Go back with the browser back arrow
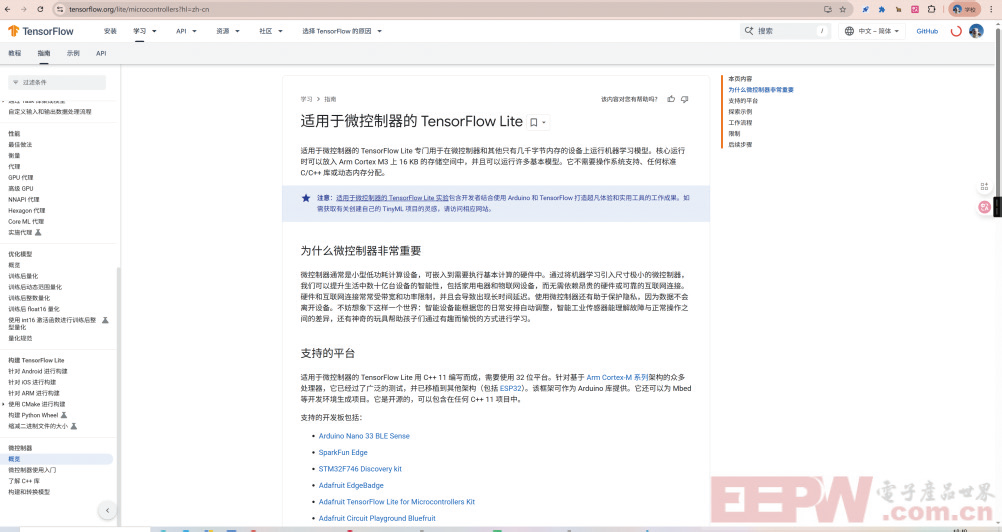Screen dimensions: 1002x532 click(8, 9)
